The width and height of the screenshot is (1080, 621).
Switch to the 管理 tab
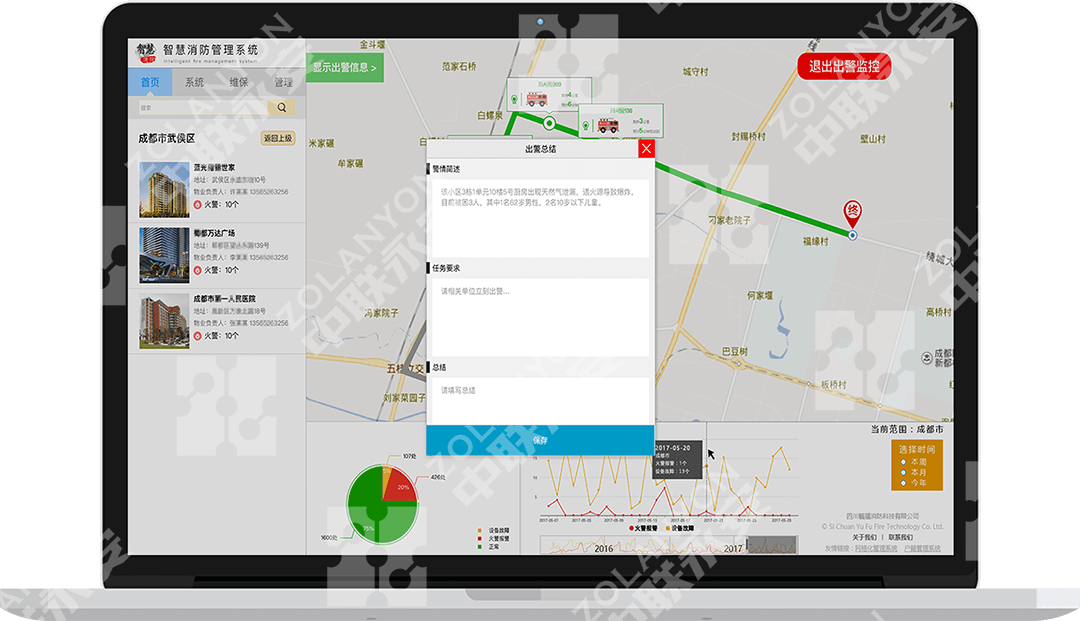point(283,82)
